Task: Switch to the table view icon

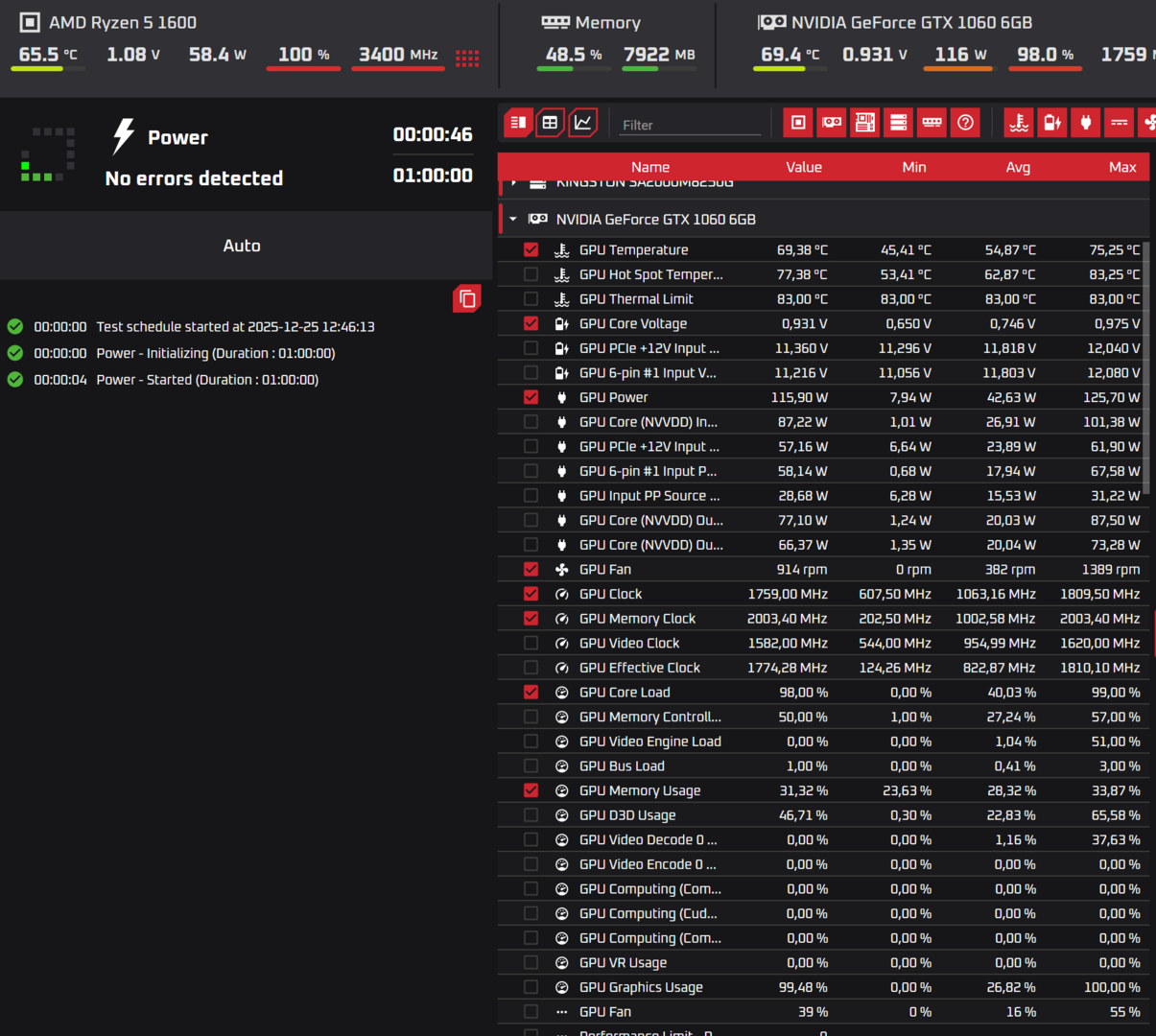Action: [x=550, y=122]
